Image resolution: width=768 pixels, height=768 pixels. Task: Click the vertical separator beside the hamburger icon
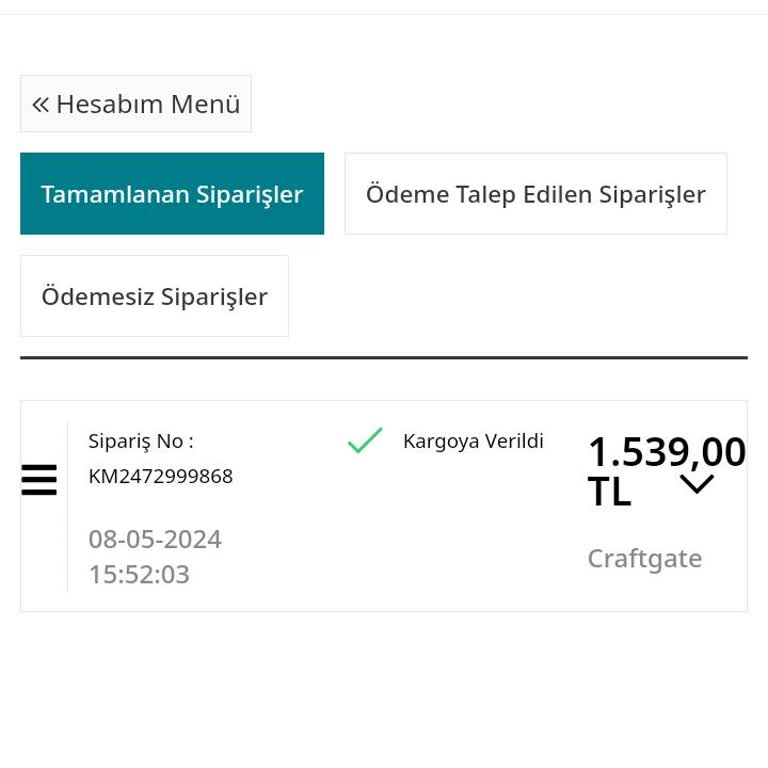tap(68, 505)
